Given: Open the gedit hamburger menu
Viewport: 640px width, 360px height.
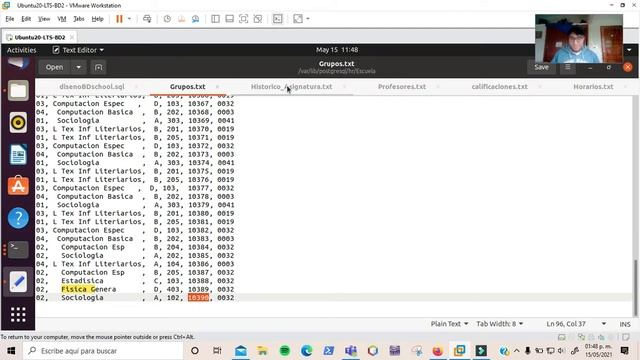Looking at the screenshot, I should tap(567, 67).
